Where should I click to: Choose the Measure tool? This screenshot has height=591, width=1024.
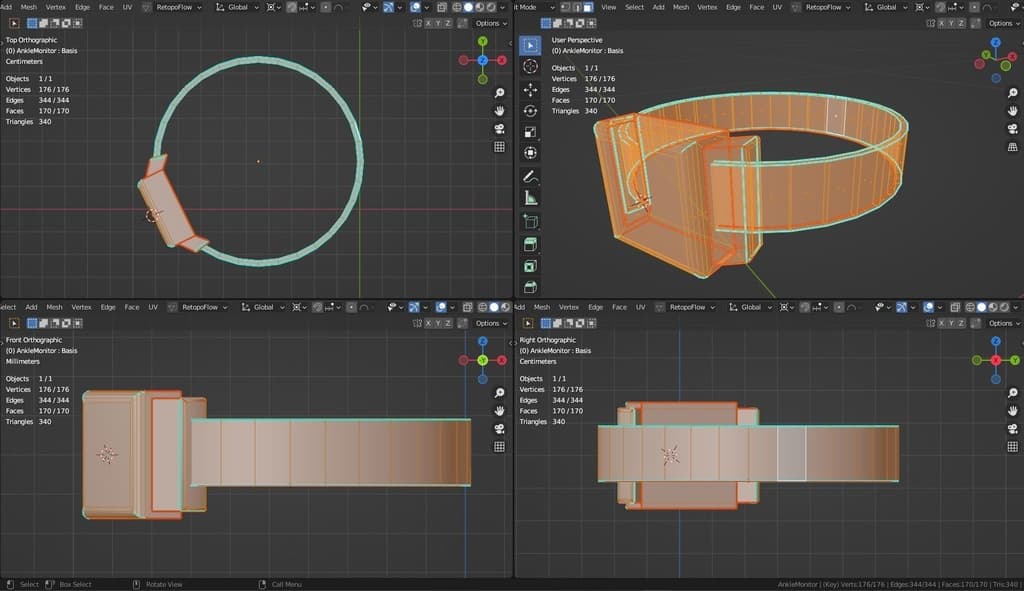(530, 198)
